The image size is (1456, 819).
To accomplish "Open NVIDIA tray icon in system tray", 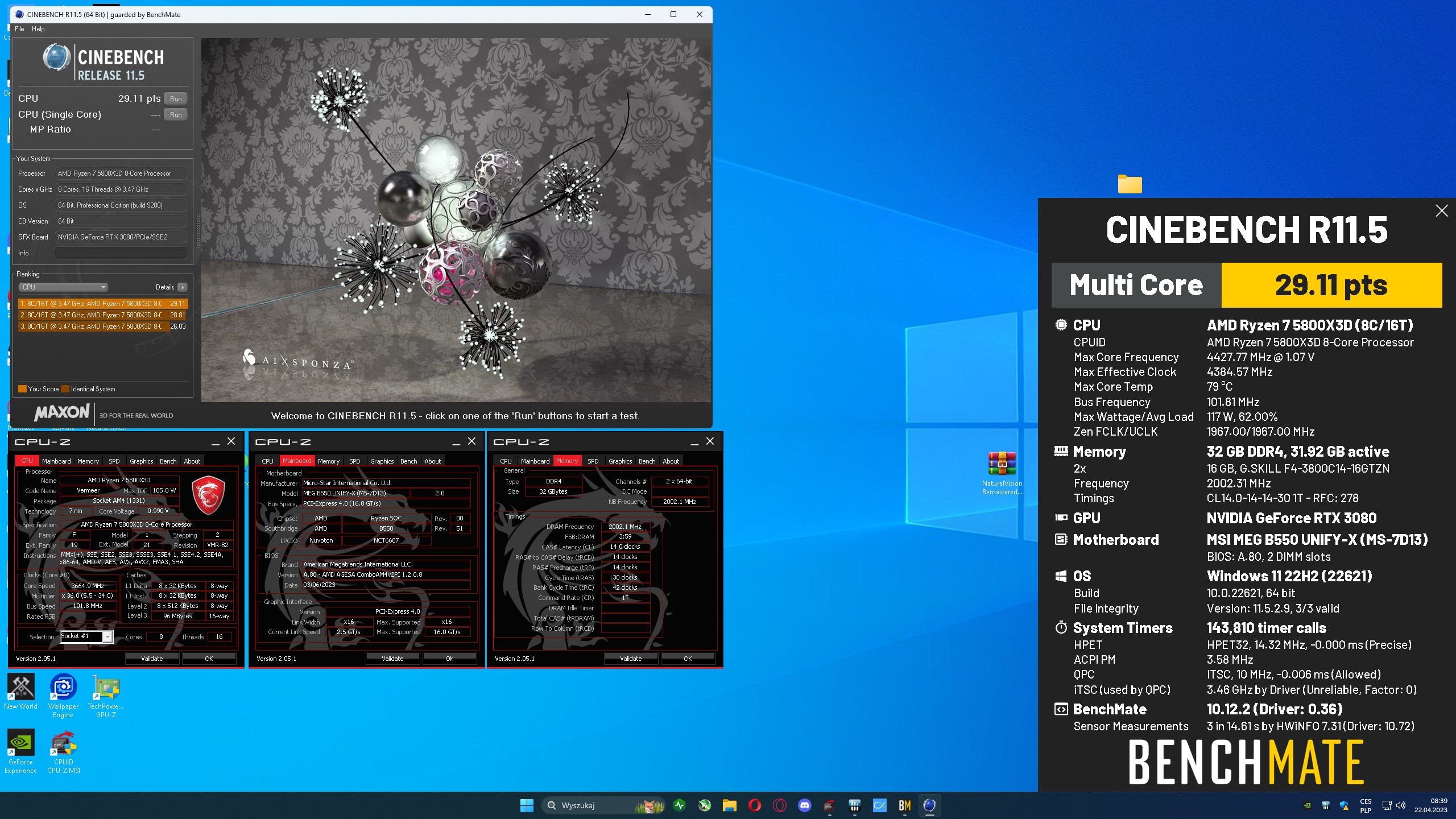I will 1307,805.
